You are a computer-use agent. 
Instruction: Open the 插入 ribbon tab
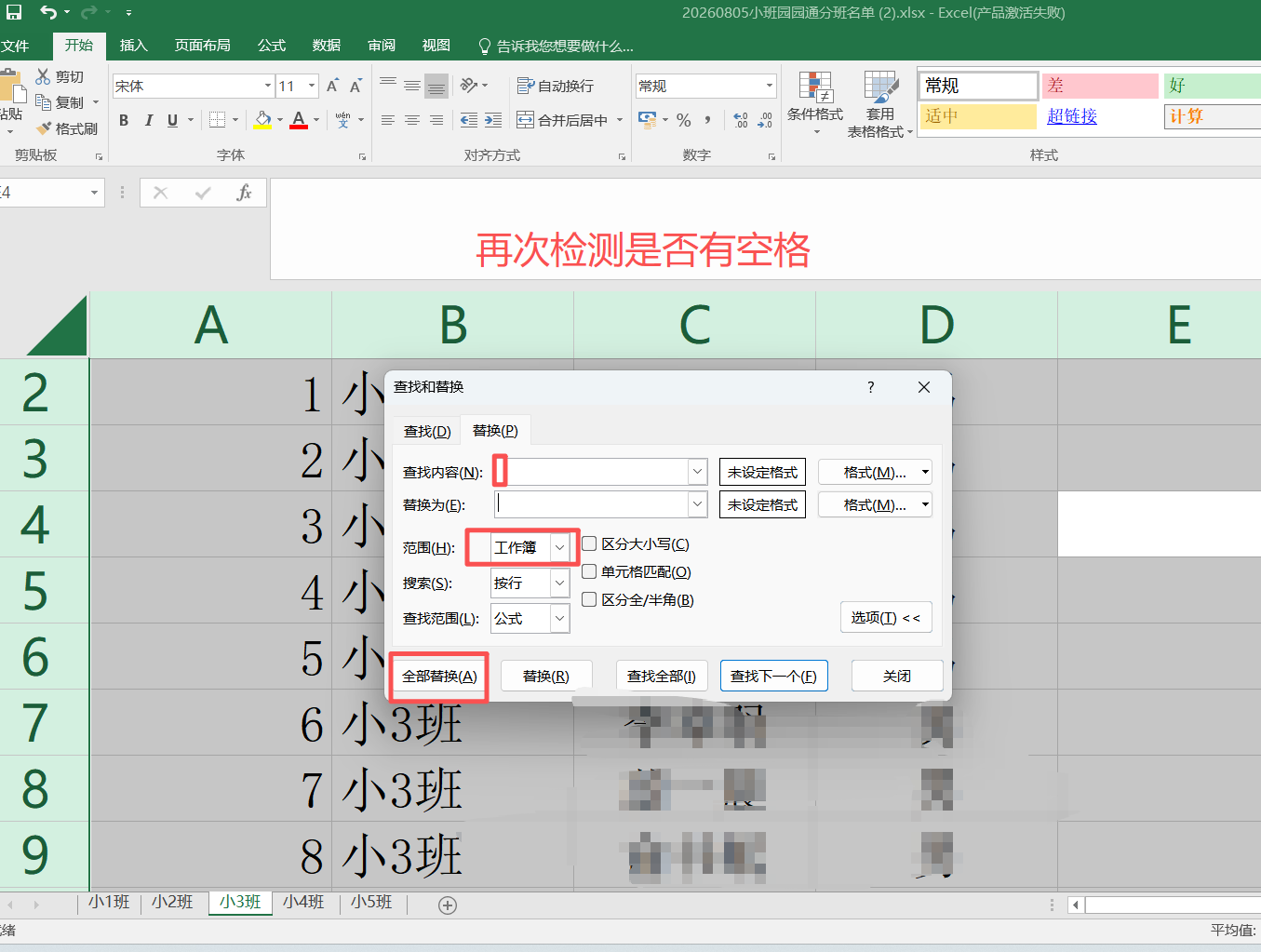134,46
